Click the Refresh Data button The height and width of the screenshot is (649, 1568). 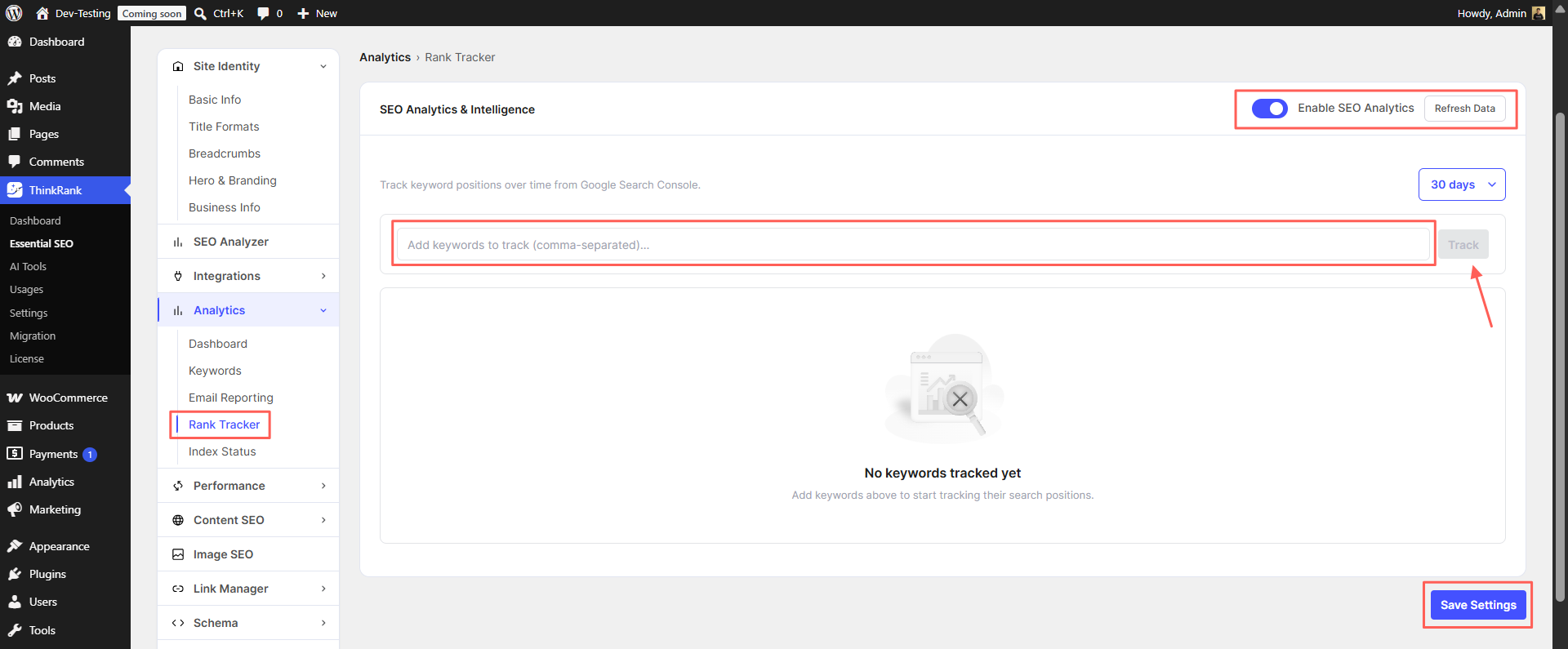pyautogui.click(x=1465, y=109)
